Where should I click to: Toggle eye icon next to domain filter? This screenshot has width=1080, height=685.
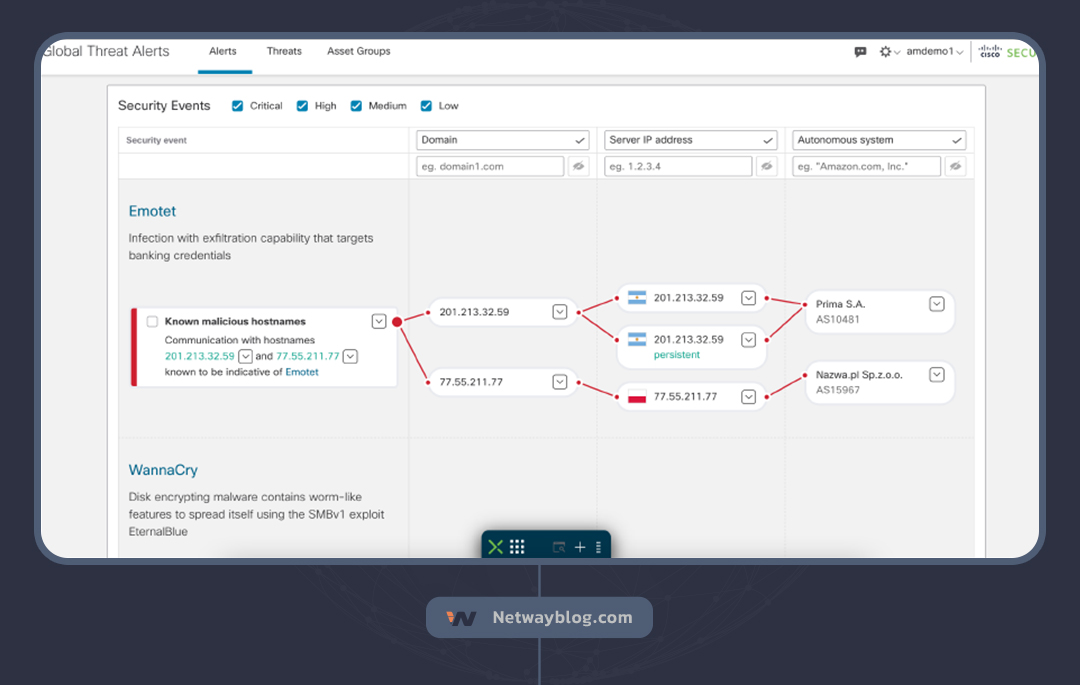tap(578, 166)
